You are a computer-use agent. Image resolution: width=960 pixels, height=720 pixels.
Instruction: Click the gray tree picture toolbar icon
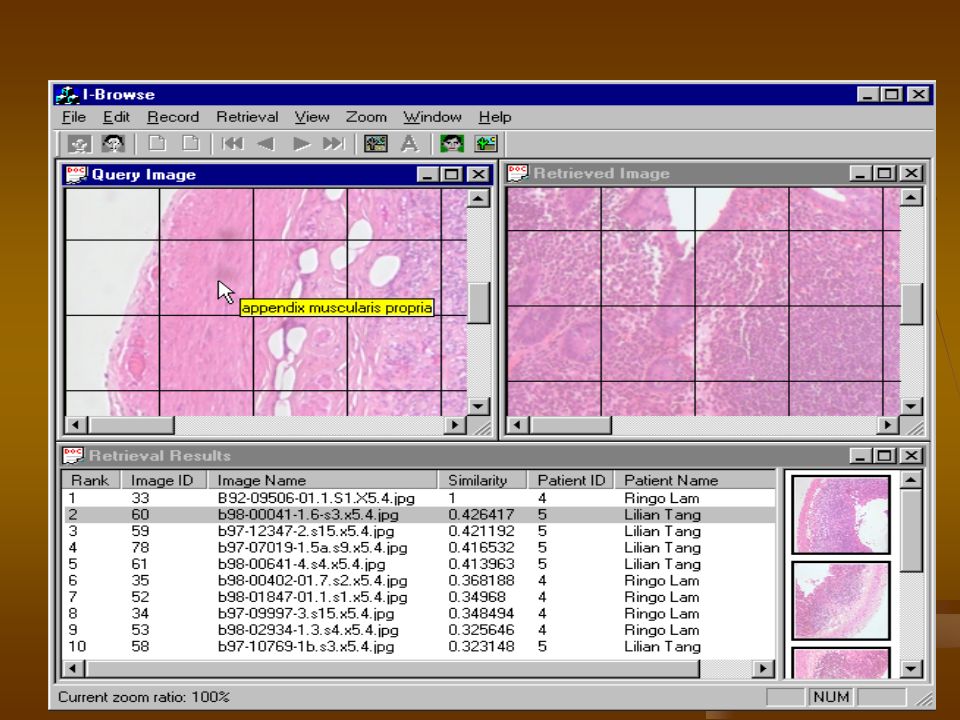[x=376, y=144]
